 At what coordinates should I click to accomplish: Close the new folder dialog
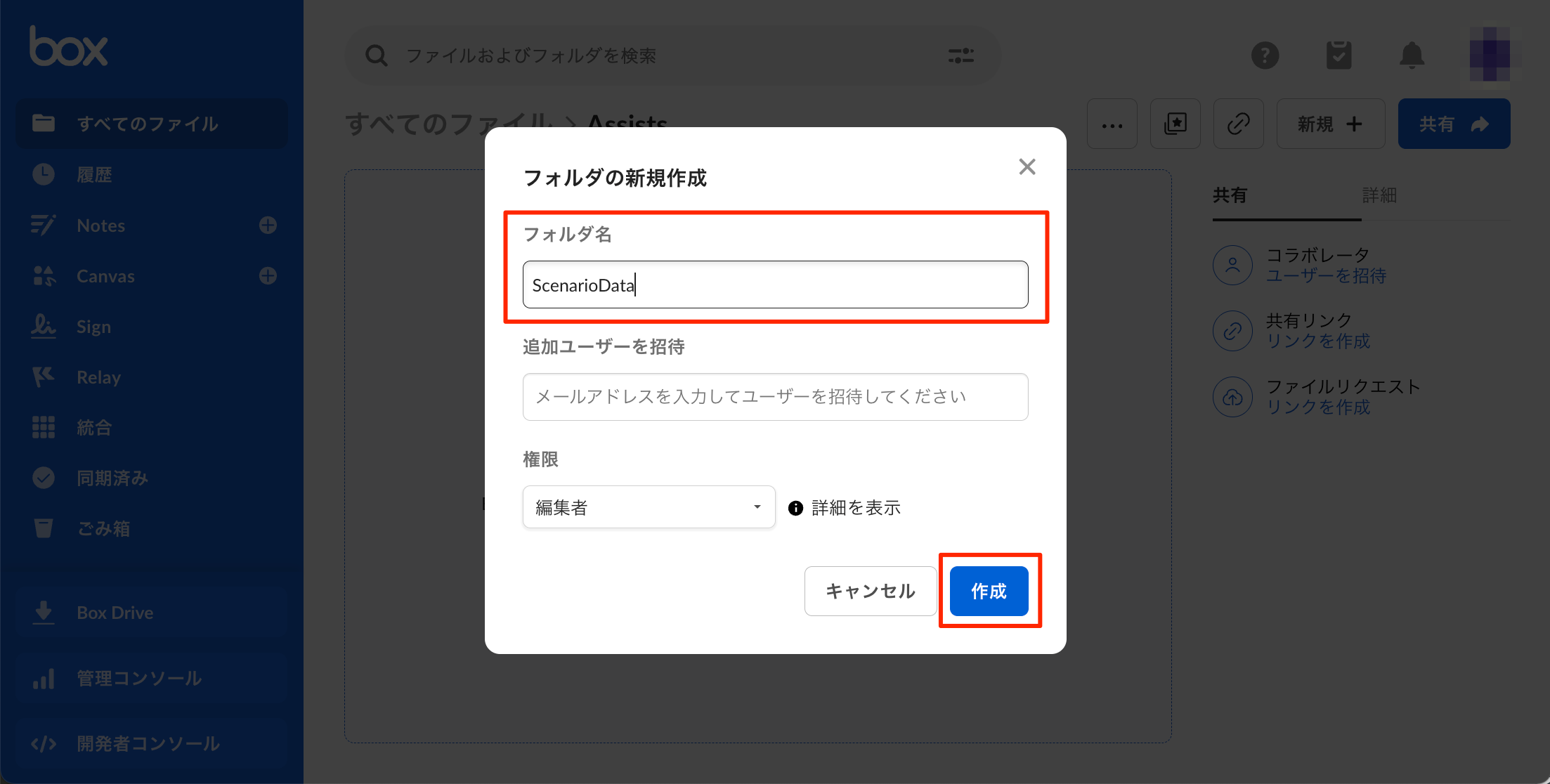coord(1027,167)
